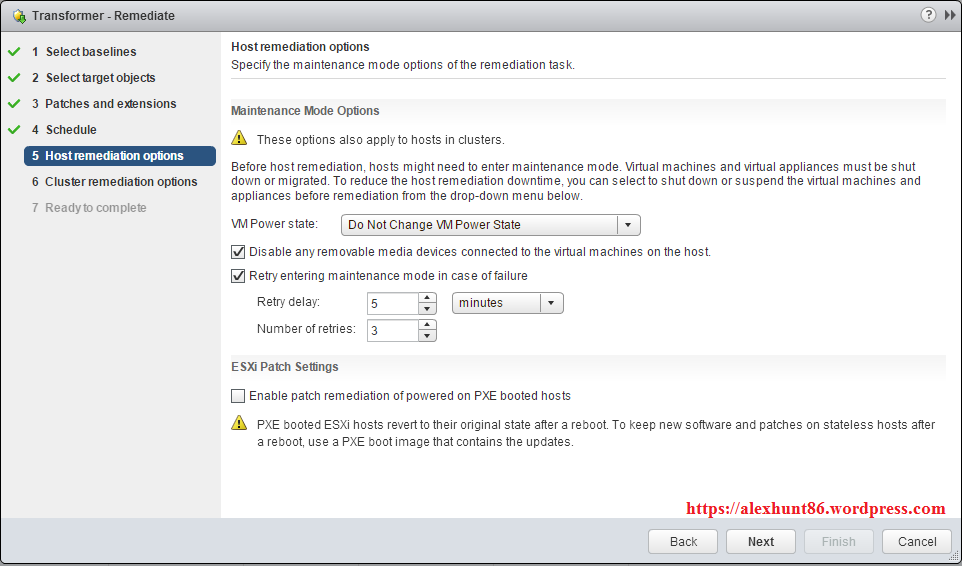Open Cluster remediation options step

(x=121, y=182)
